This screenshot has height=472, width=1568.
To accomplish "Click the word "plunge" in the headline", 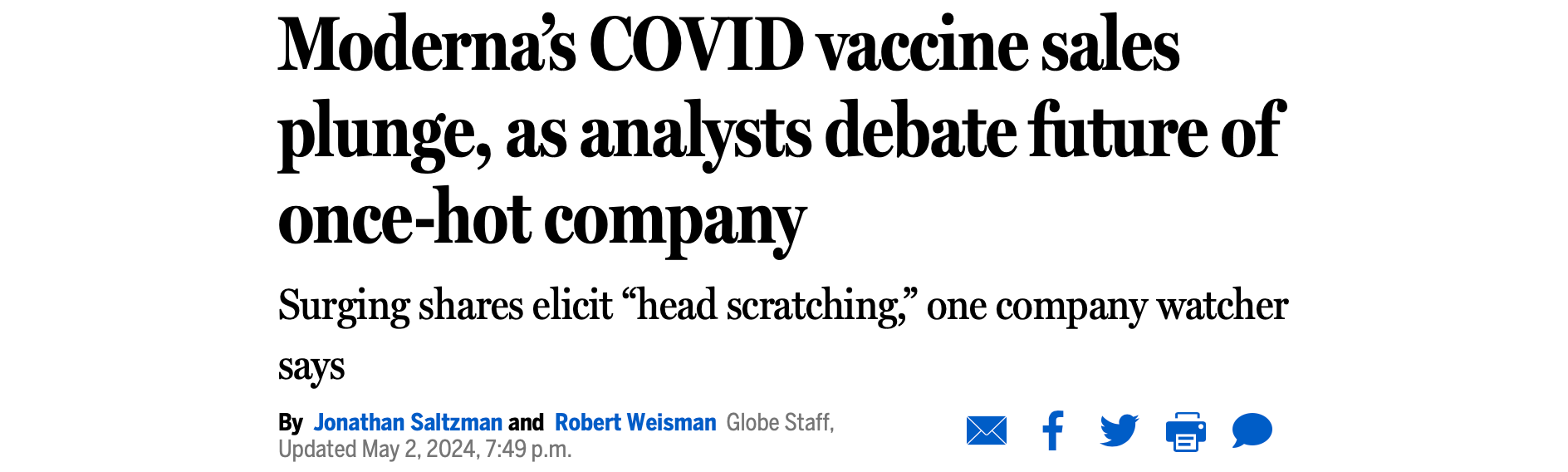I will [384, 133].
